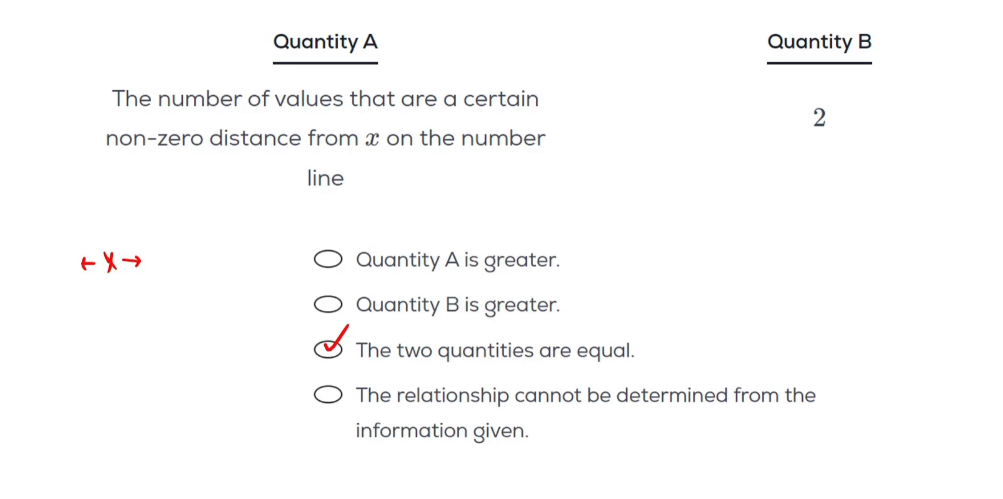Choose the "Quantity B is greater" radio circle

tap(328, 305)
